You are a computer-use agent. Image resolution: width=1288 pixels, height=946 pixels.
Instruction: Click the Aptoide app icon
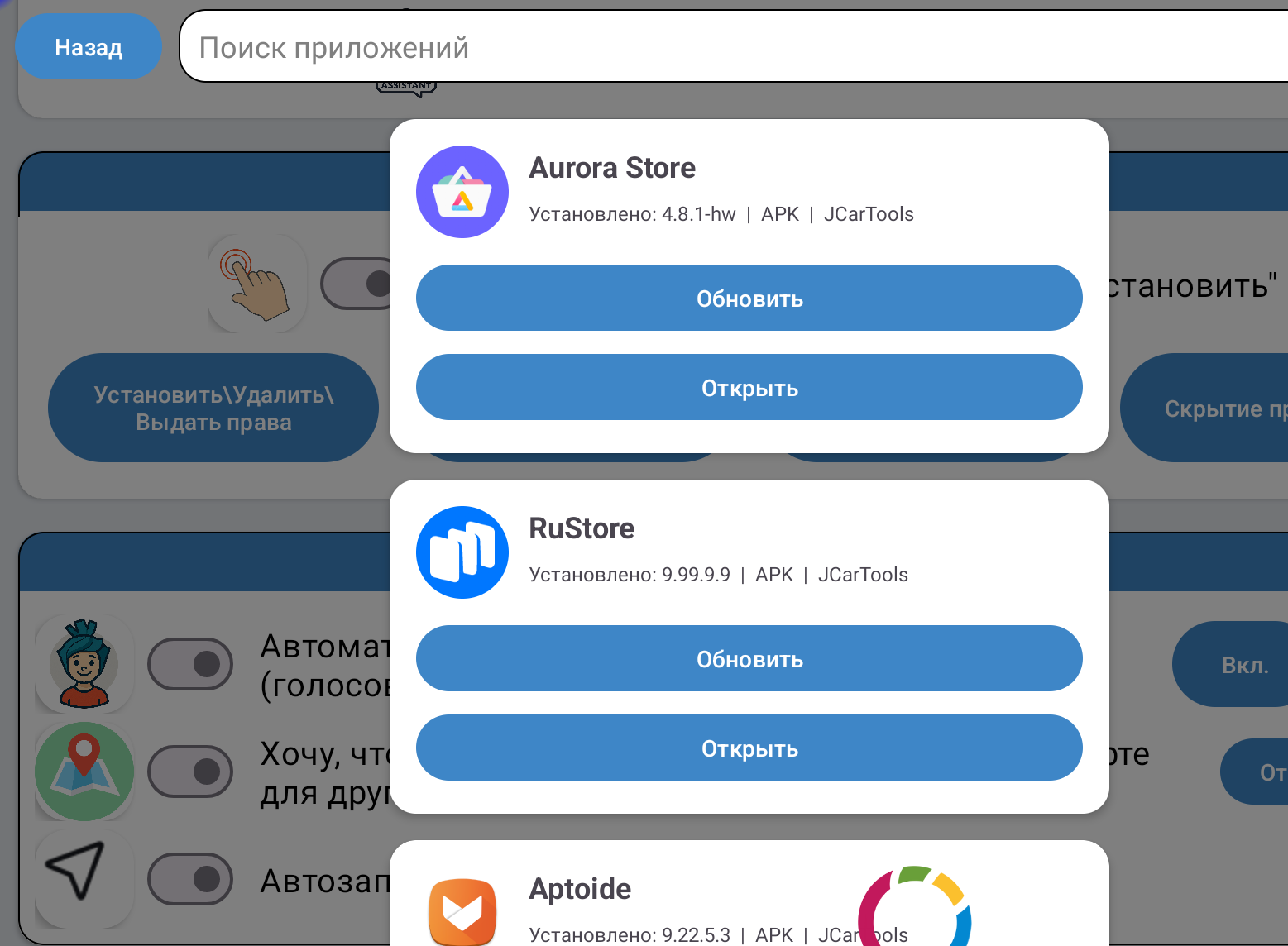pyautogui.click(x=462, y=911)
